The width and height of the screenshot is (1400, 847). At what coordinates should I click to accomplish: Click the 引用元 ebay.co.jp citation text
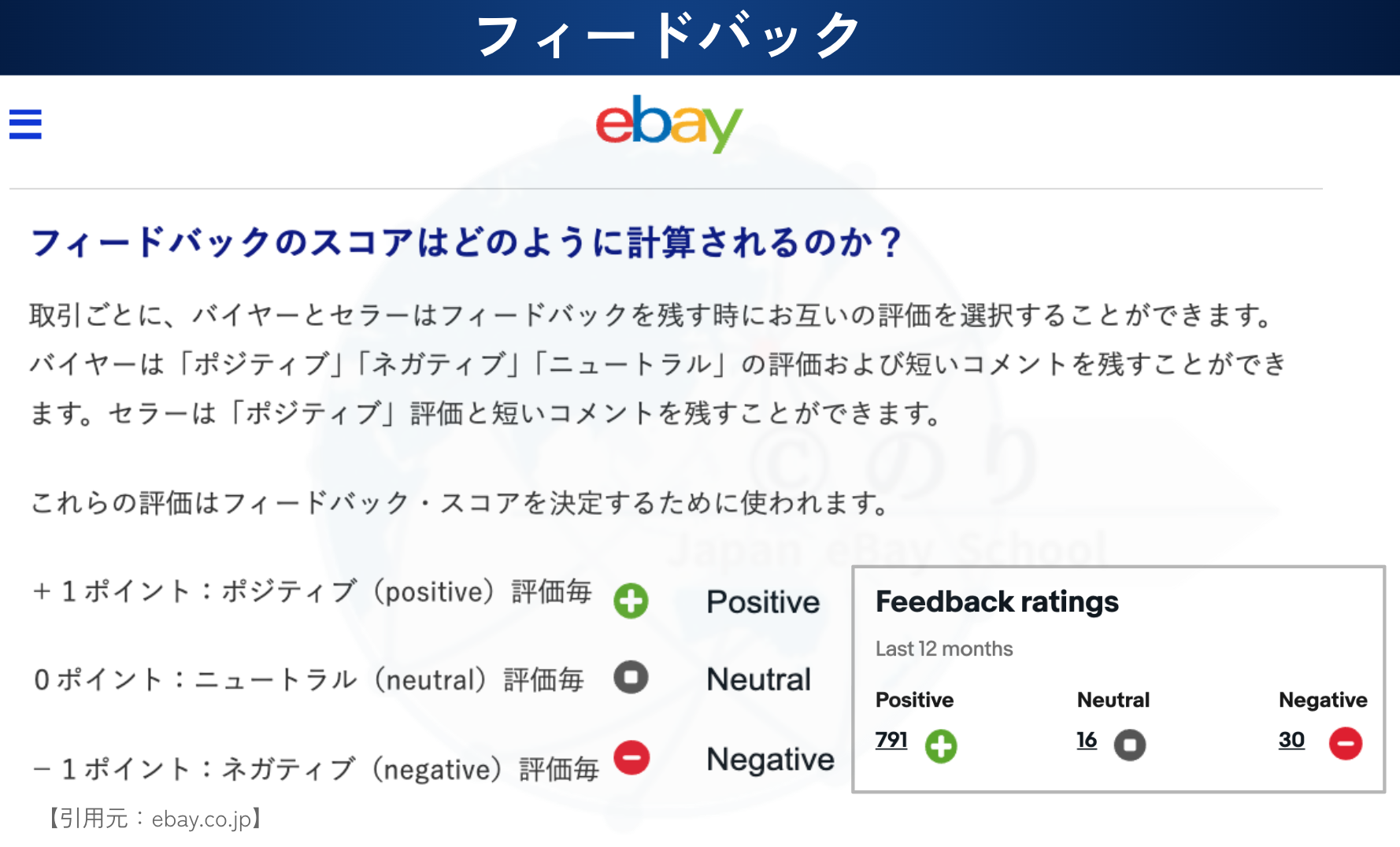tap(154, 819)
